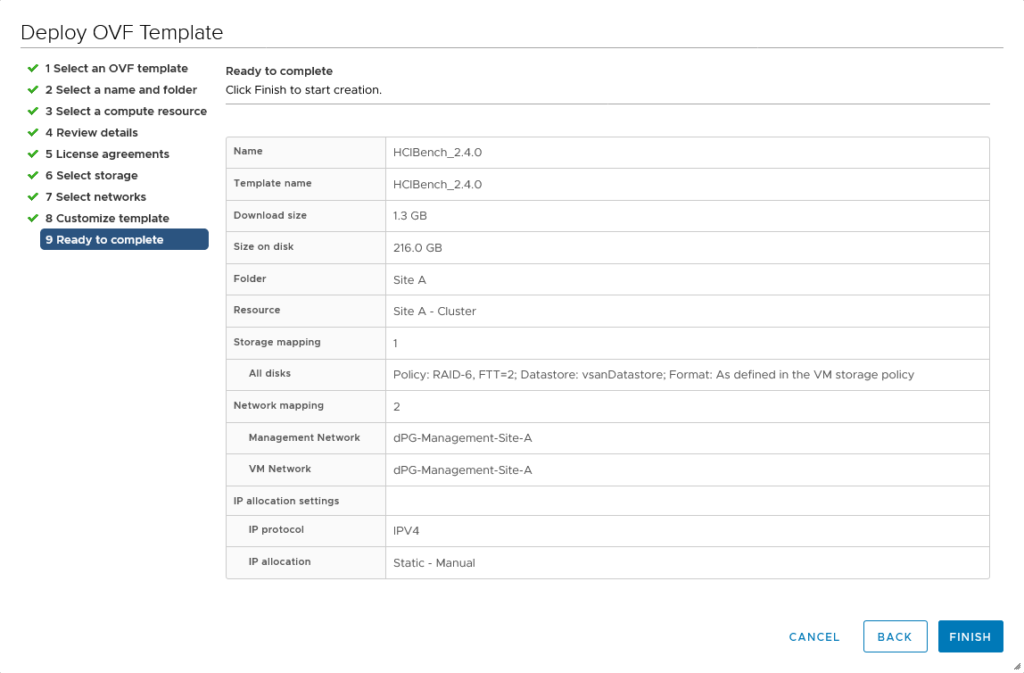Click the BACK button

coord(895,636)
